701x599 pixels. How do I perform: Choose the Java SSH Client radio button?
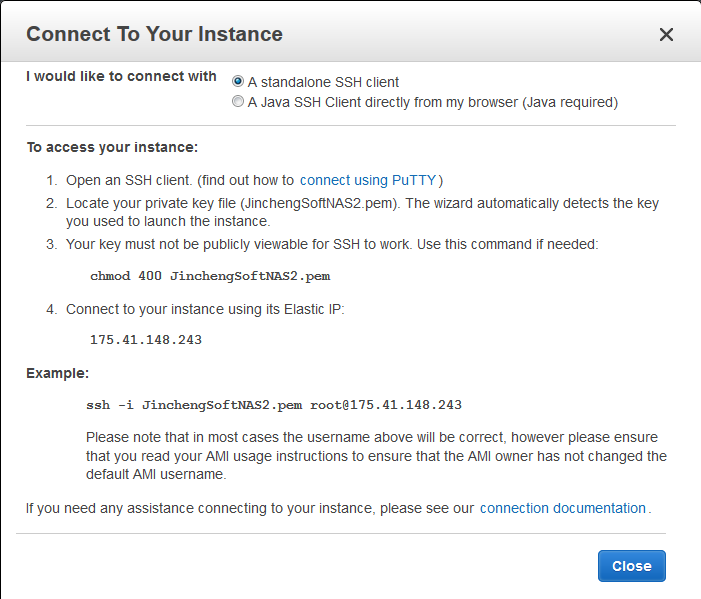[238, 102]
